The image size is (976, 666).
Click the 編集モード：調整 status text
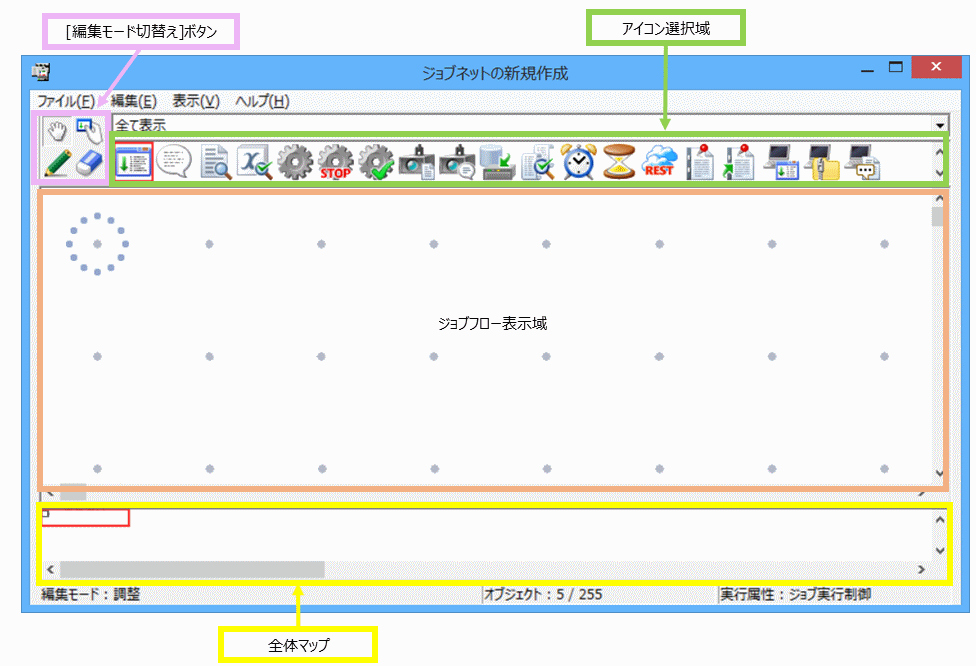coord(91,594)
